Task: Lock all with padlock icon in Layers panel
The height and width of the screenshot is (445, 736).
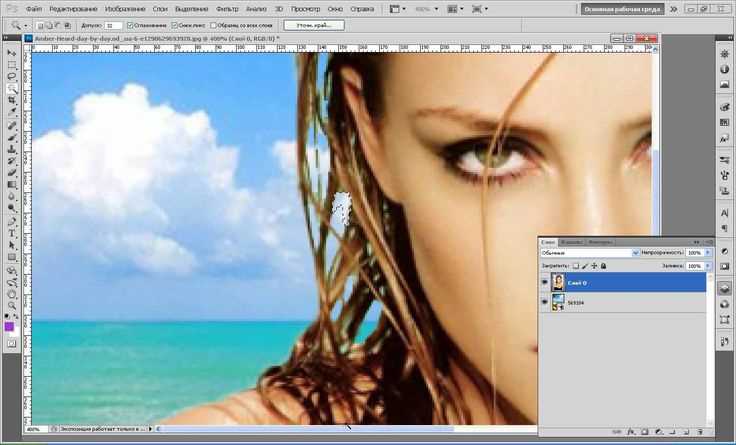Action: point(604,266)
